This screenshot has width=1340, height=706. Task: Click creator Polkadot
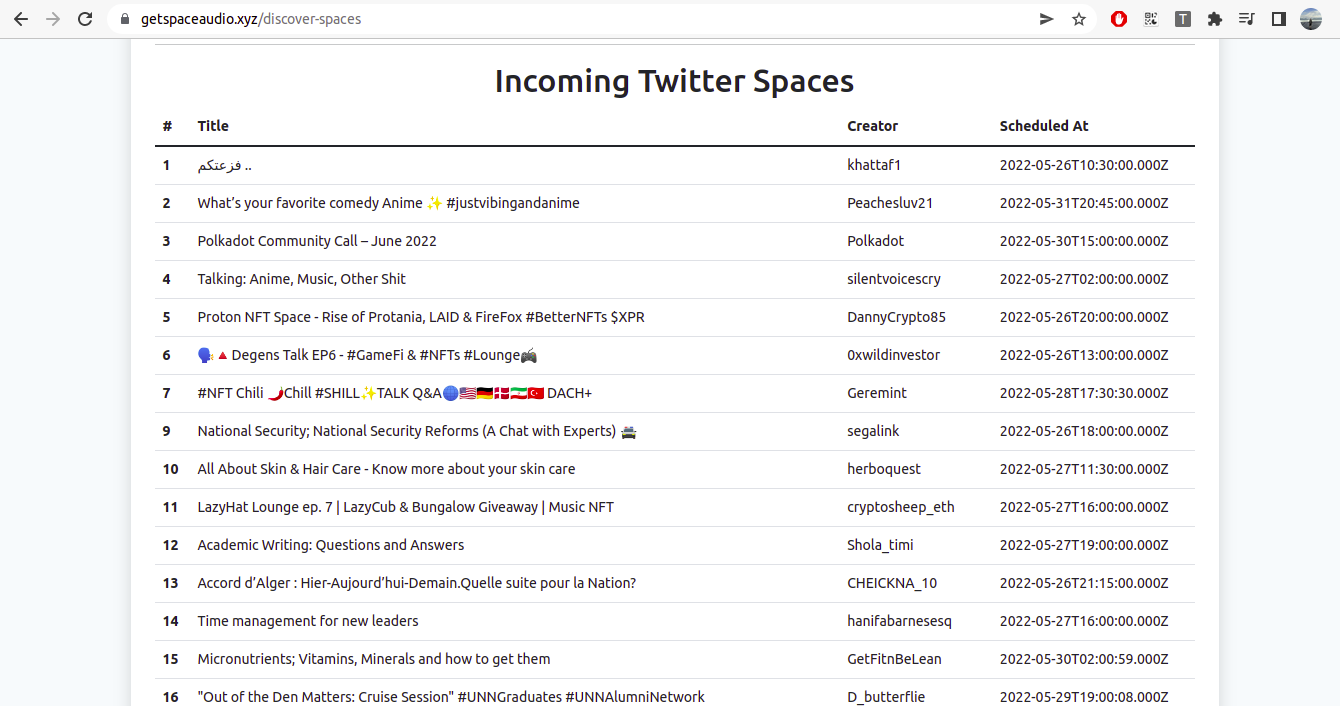[x=876, y=241]
